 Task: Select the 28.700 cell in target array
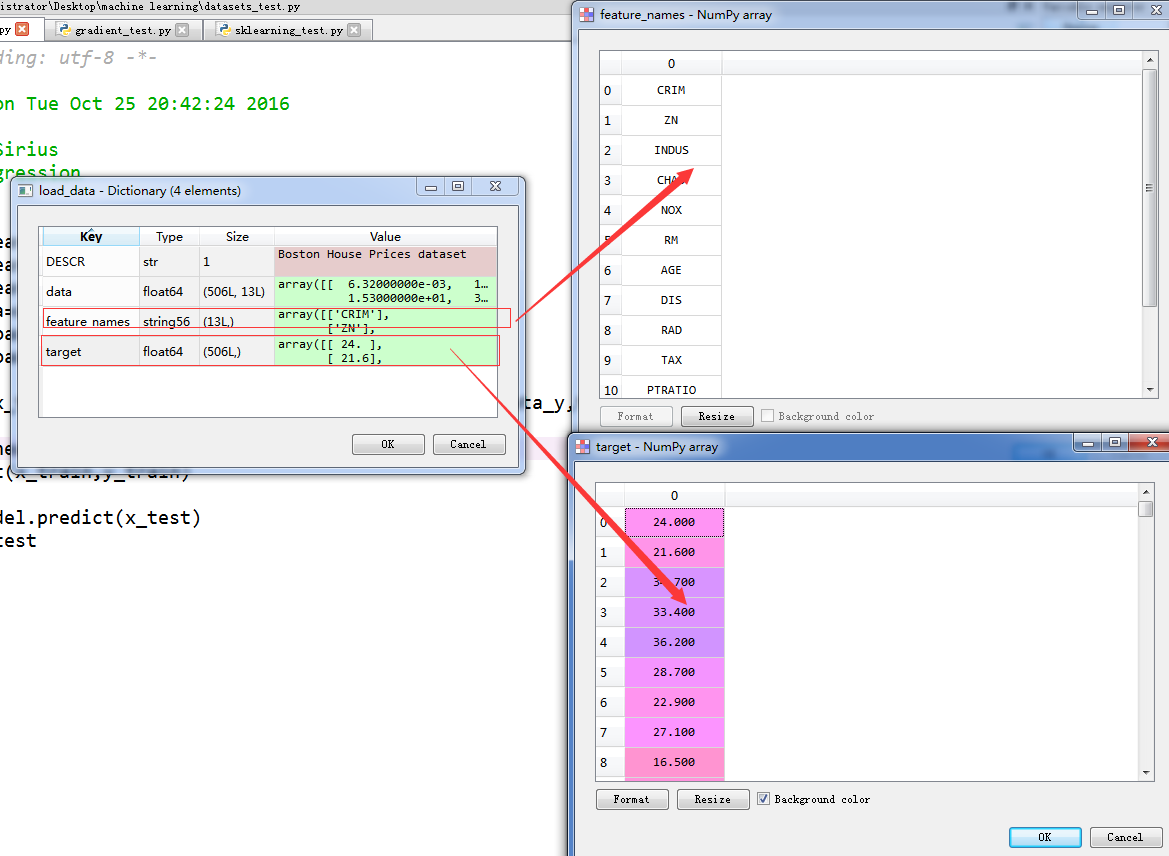(x=674, y=672)
